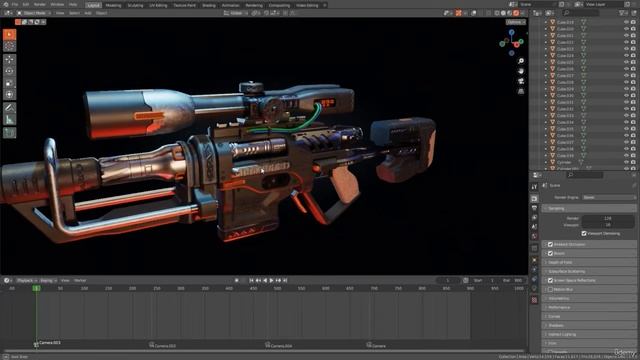
Task: Expand the Depth of Field panel
Action: (x=589, y=262)
